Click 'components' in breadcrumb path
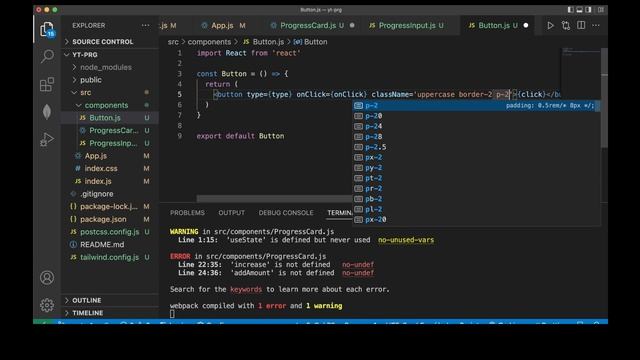The image size is (640, 360). click(209, 42)
